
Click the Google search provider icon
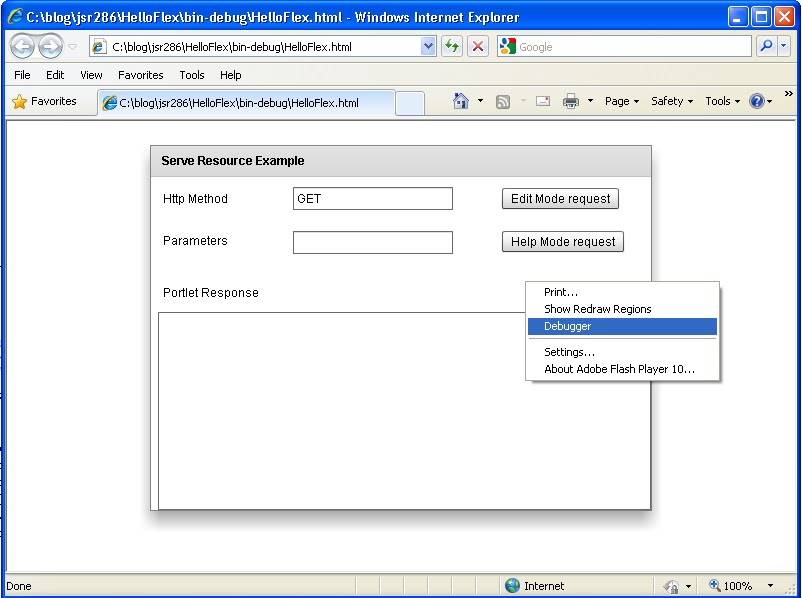(507, 47)
